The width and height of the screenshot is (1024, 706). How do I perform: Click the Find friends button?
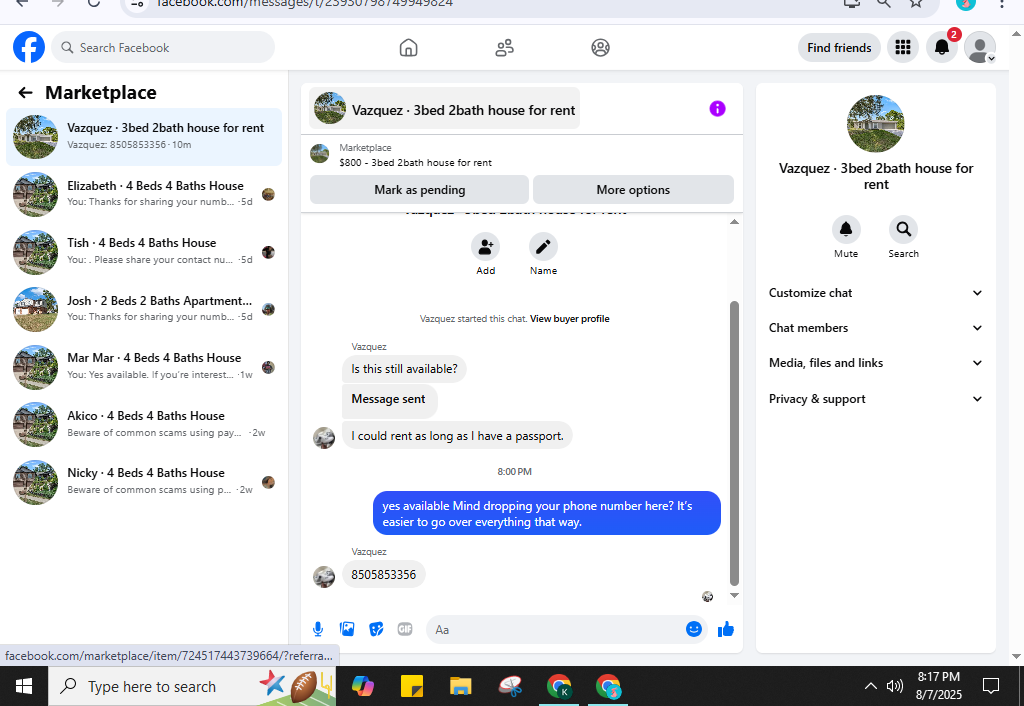click(x=839, y=48)
